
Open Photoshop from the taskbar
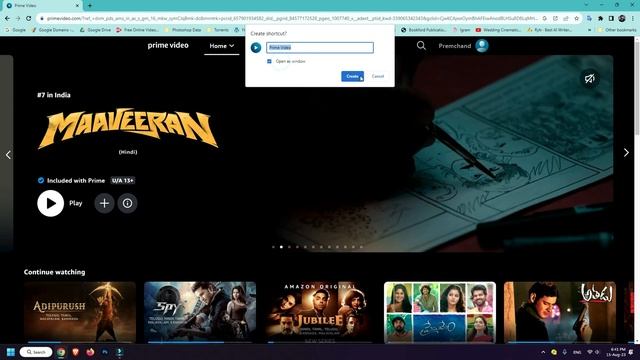point(105,352)
